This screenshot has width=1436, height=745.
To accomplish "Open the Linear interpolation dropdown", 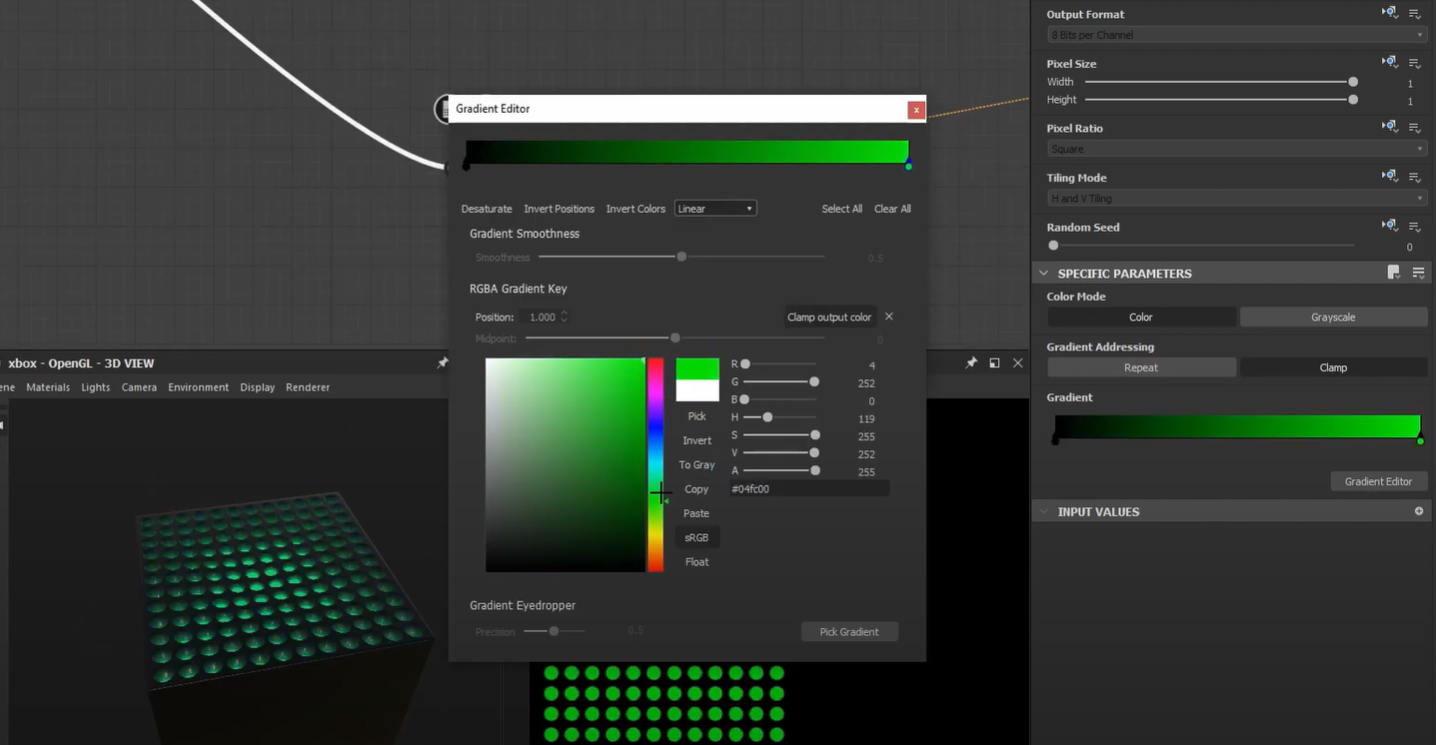I will [715, 208].
